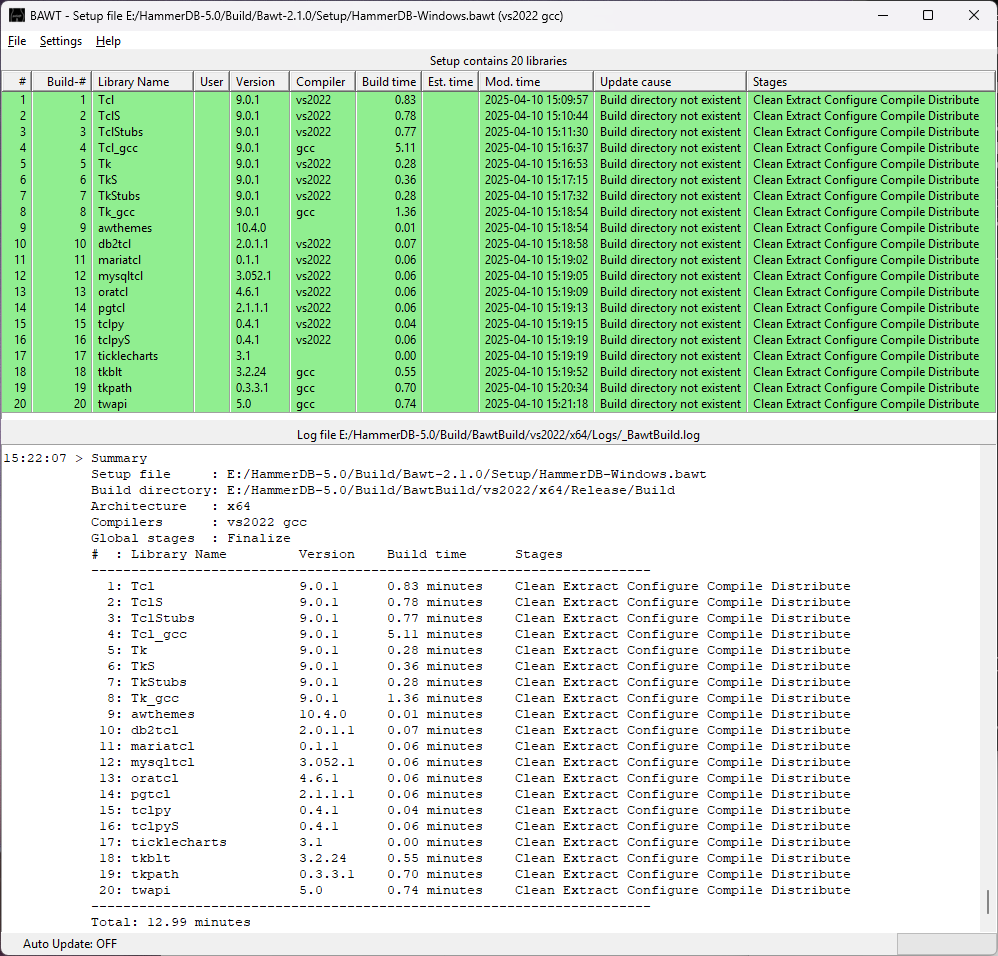
Task: Click the User column header
Action: pos(211,81)
